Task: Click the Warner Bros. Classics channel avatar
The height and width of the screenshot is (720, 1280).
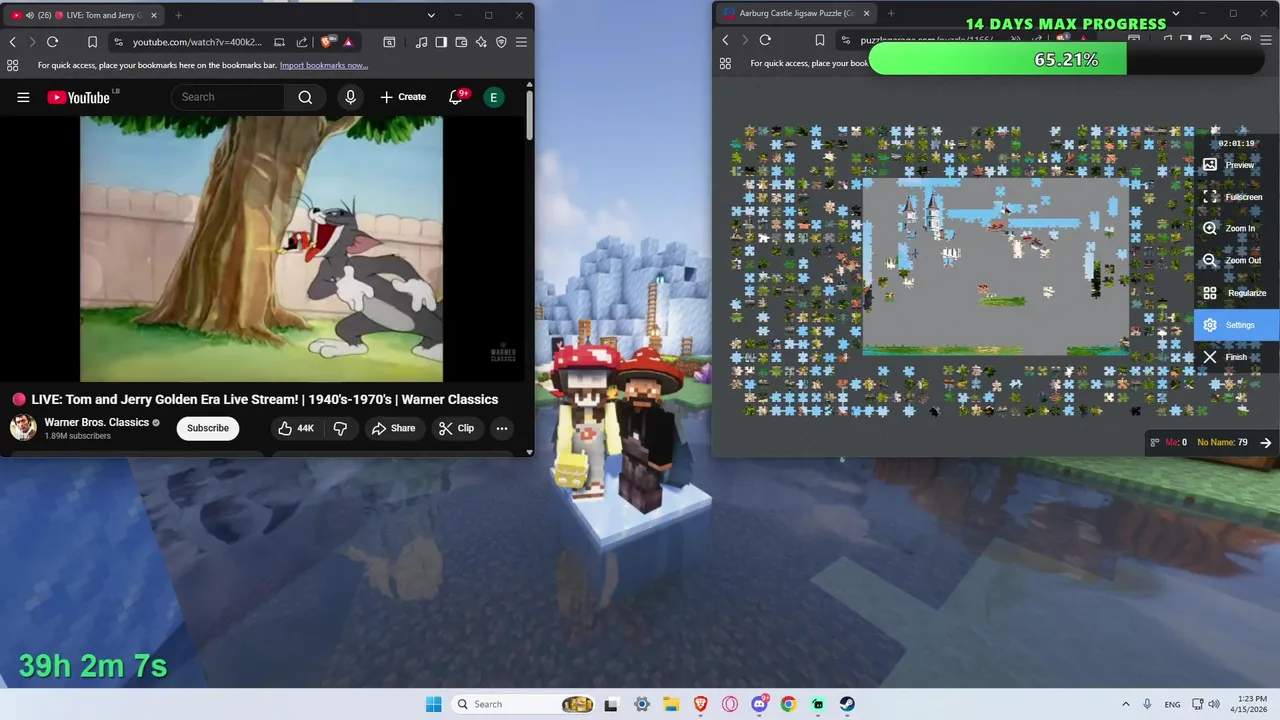Action: [23, 428]
